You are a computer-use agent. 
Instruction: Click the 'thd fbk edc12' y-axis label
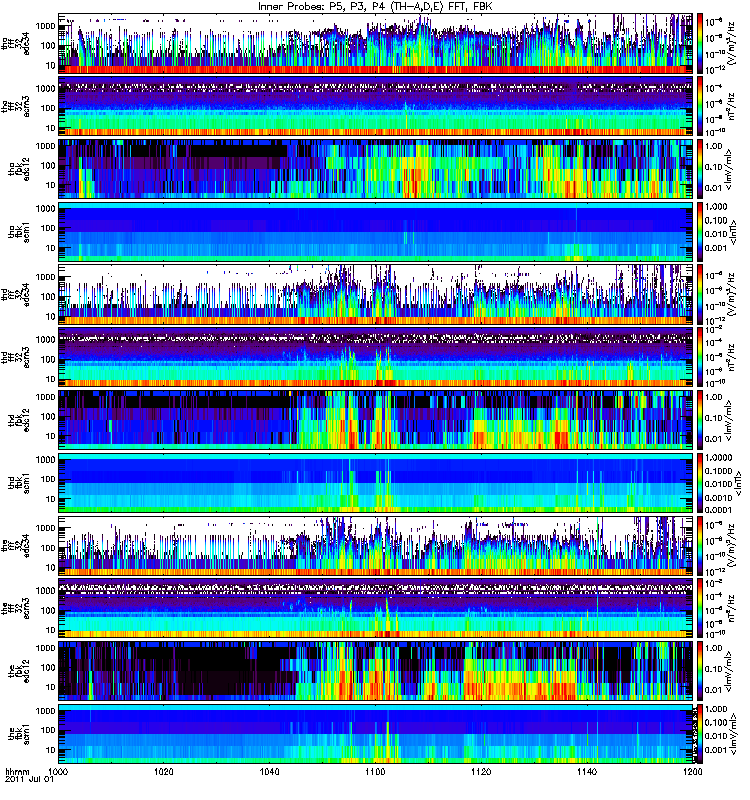[x=19, y=420]
